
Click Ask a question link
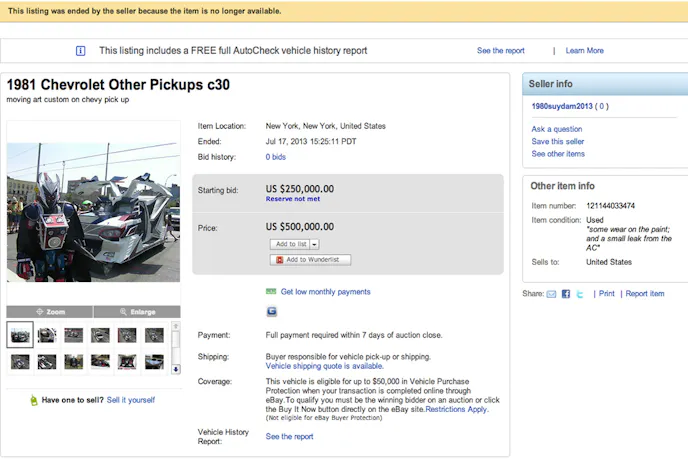point(557,129)
